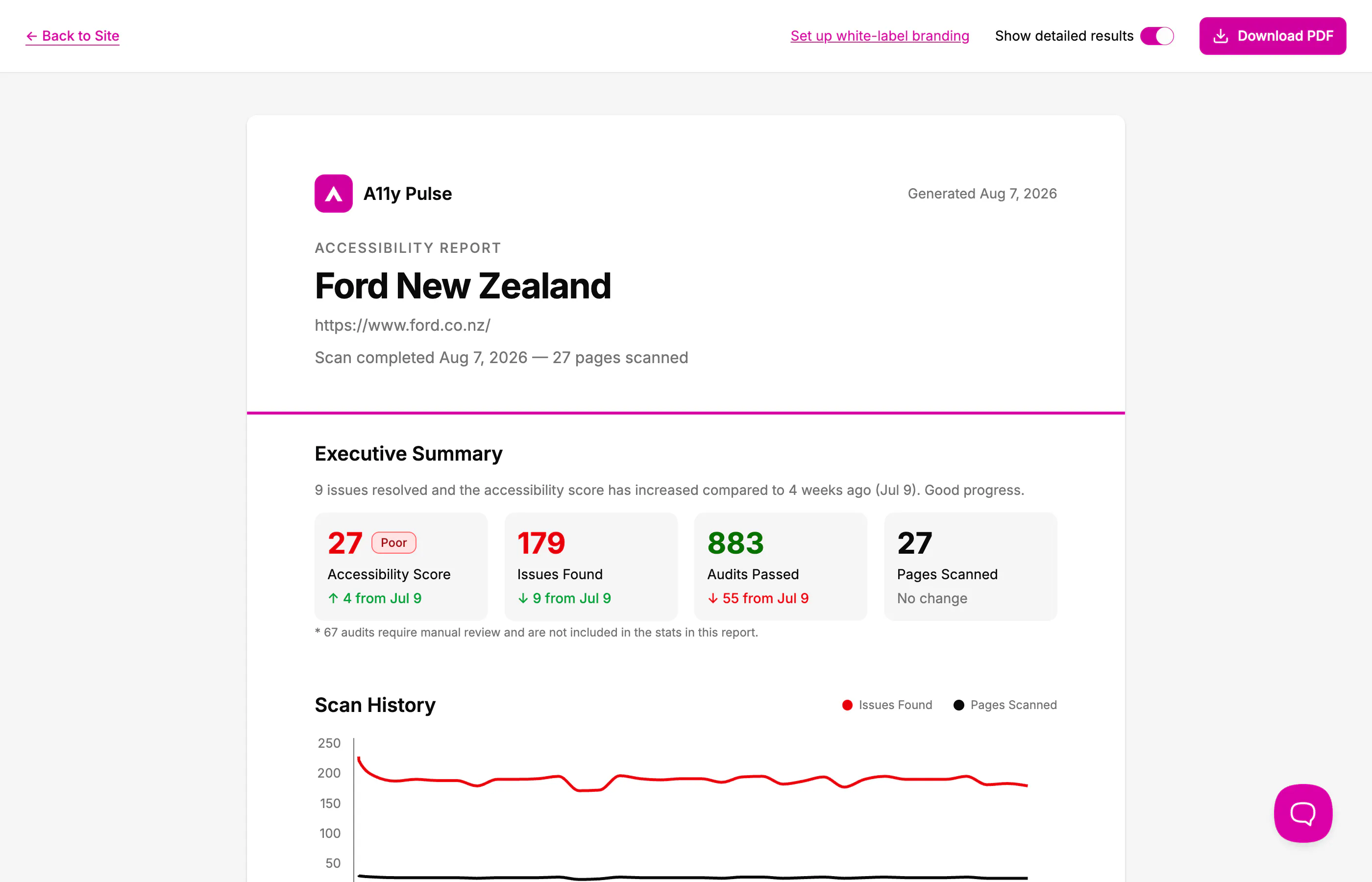The height and width of the screenshot is (882, 1372).
Task: Click the green down arrow under Issues Found
Action: [523, 598]
